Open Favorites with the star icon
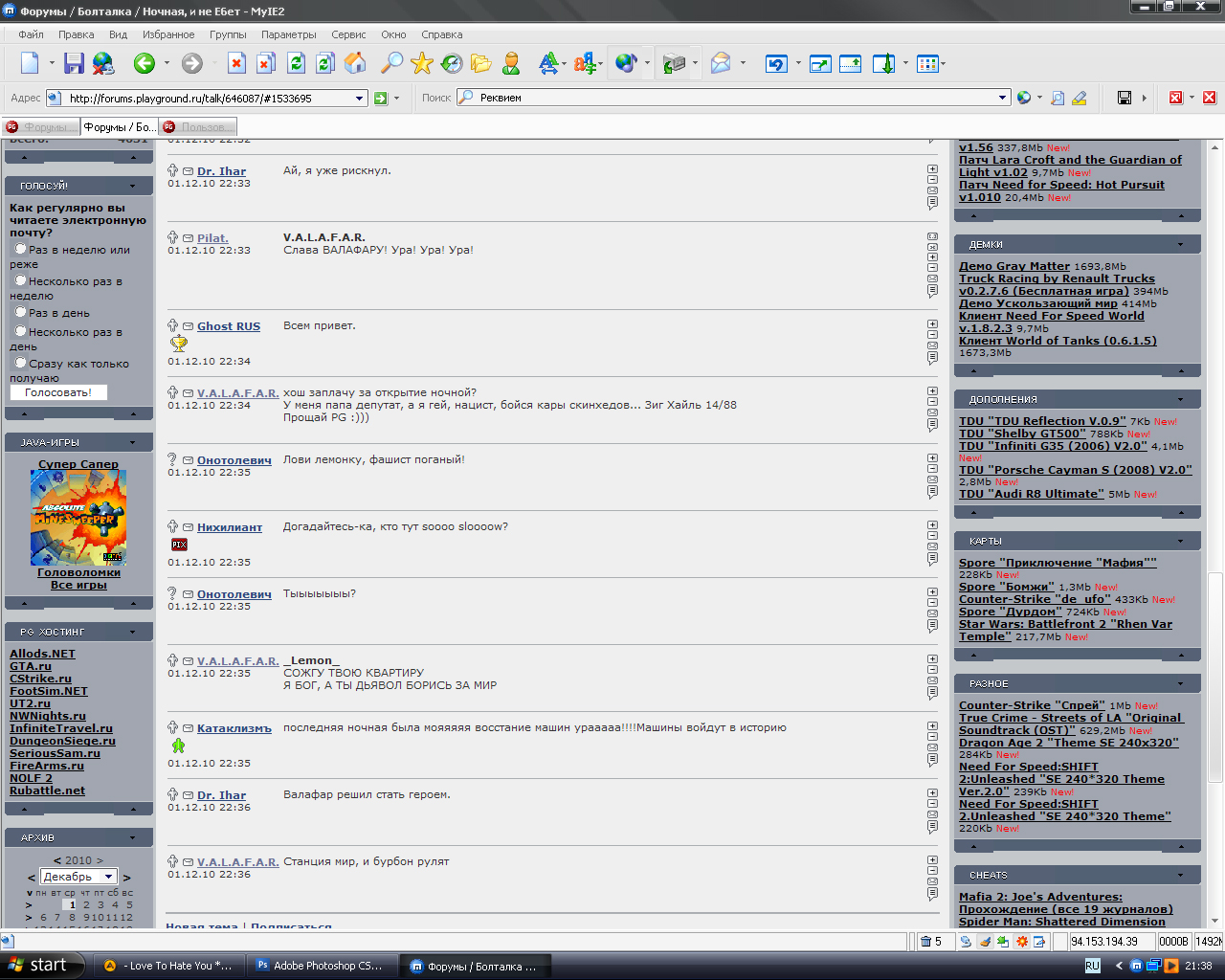The image size is (1225, 980). (x=421, y=64)
